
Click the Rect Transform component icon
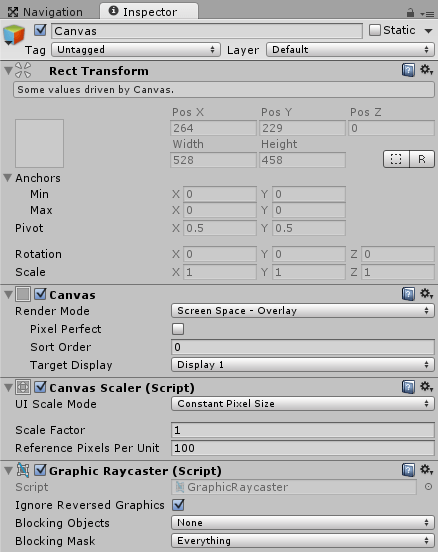(23, 70)
